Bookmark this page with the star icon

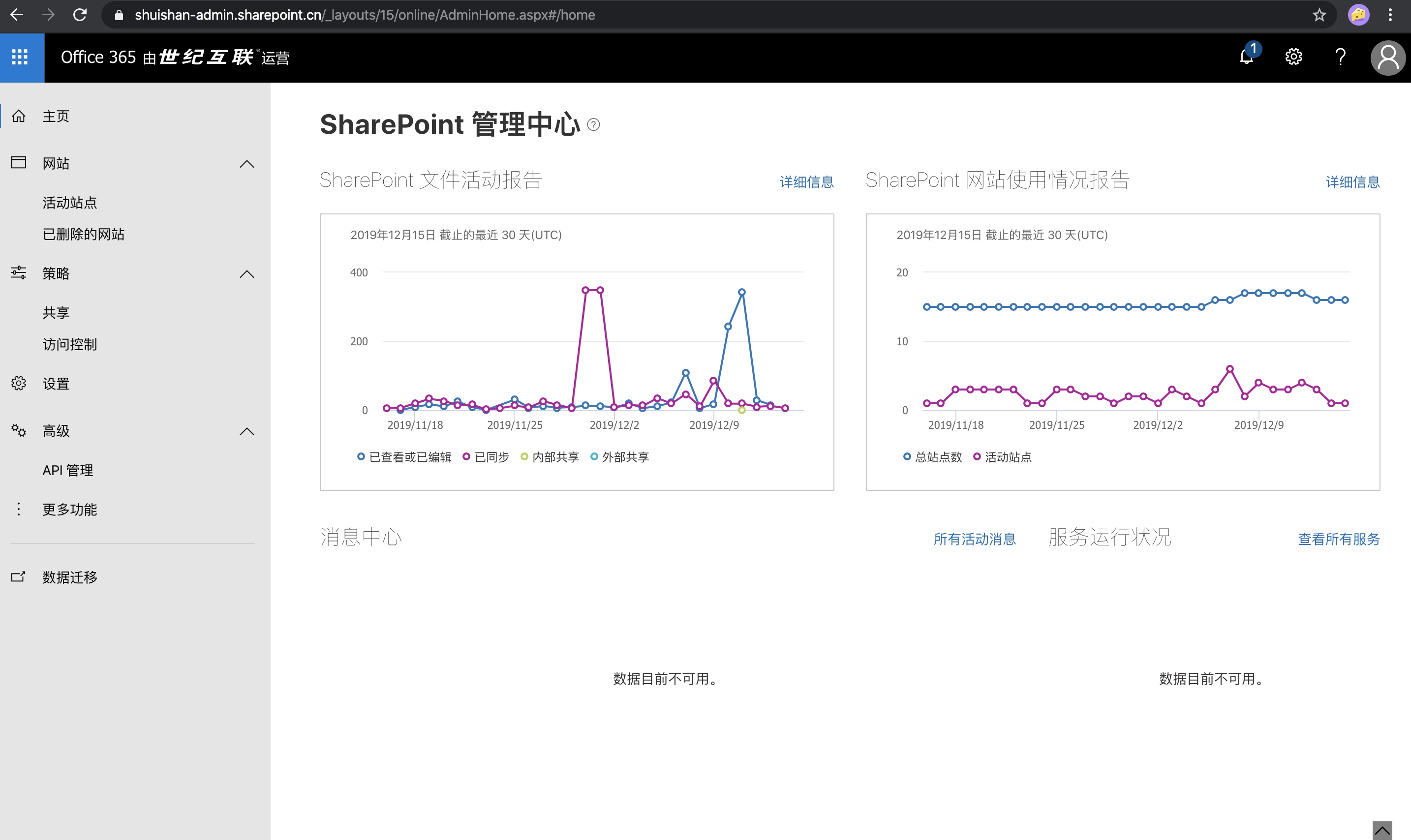1319,15
